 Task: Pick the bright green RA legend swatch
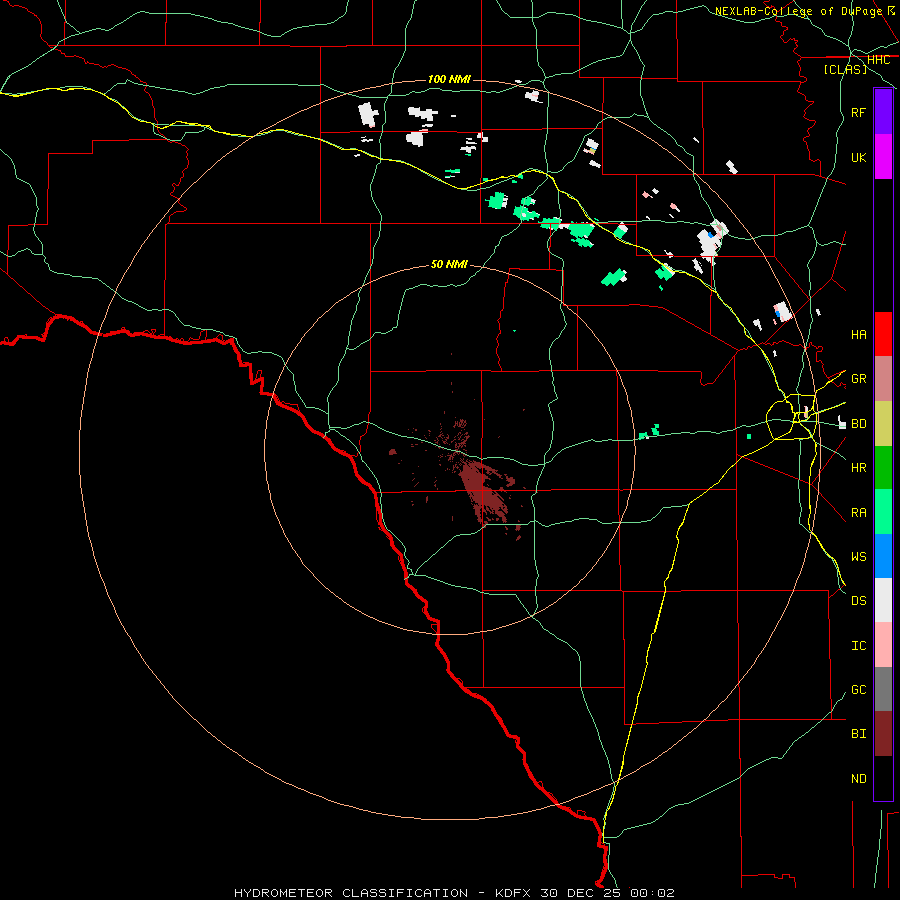point(883,512)
